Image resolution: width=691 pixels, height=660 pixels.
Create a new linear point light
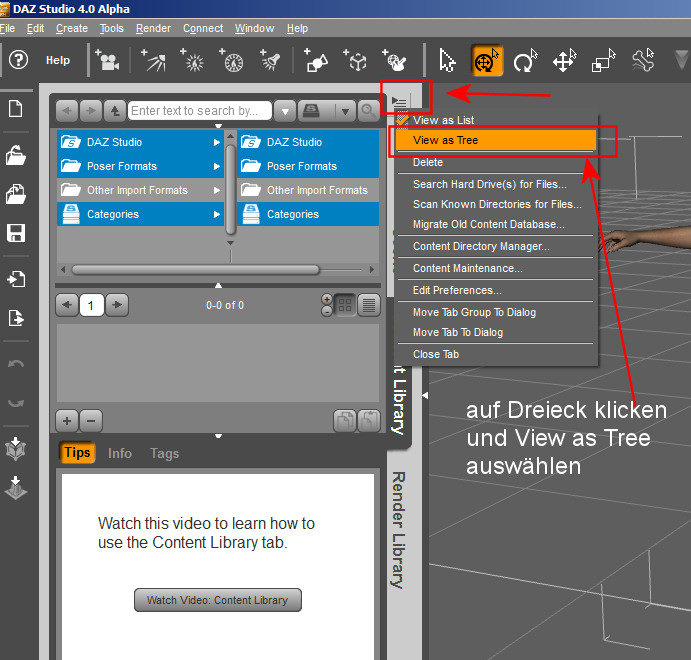pos(231,60)
